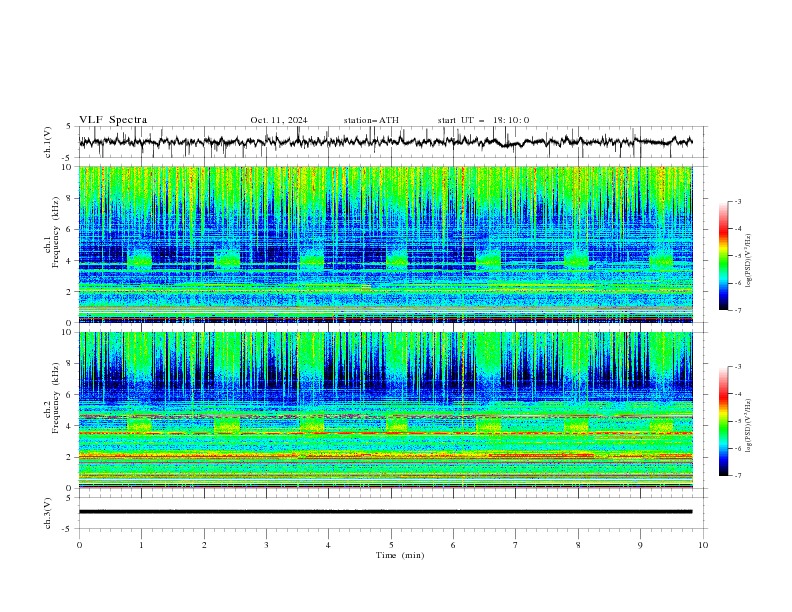Viewport: 792px width, 612px height.
Task: Click time axis tick label "8"
Action: (578, 545)
